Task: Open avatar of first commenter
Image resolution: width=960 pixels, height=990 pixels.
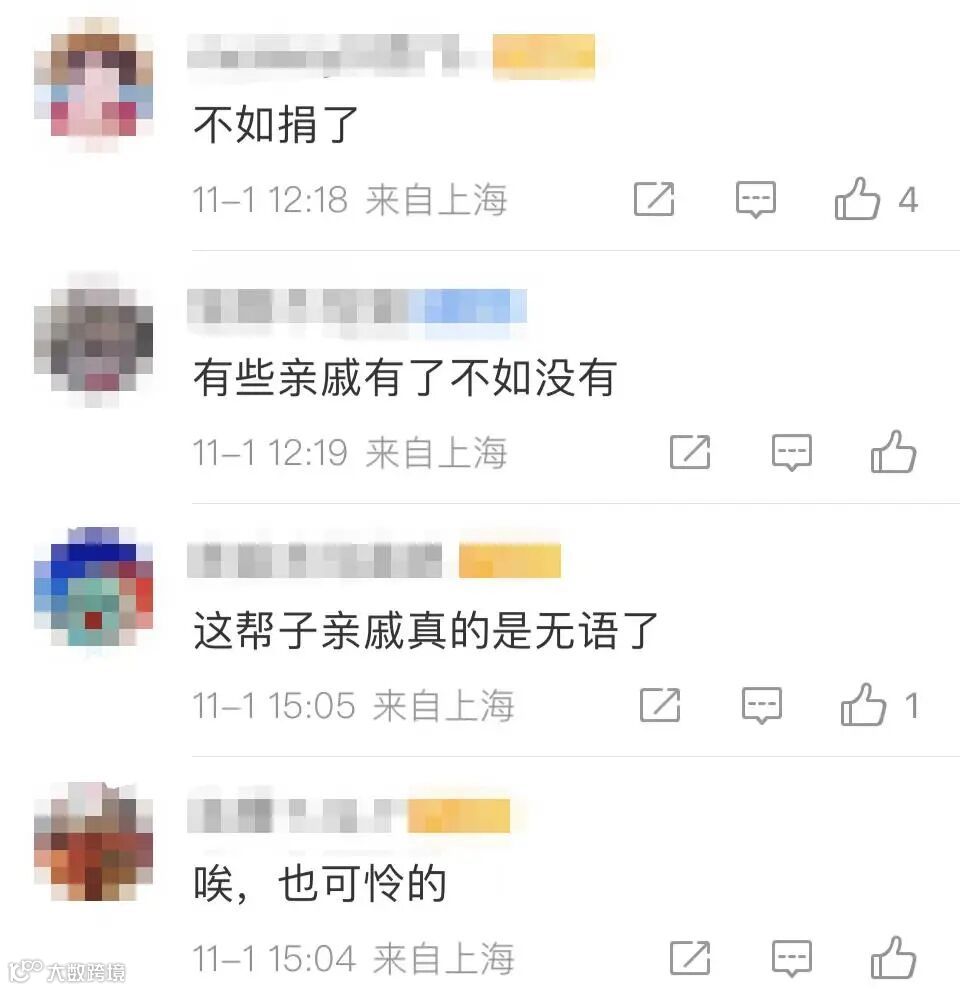Action: [x=93, y=85]
